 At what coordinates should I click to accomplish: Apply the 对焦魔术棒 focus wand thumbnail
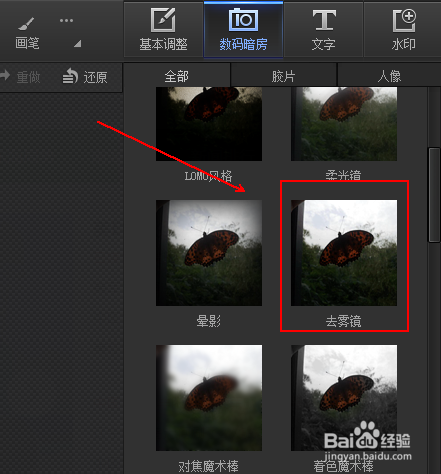coord(209,398)
